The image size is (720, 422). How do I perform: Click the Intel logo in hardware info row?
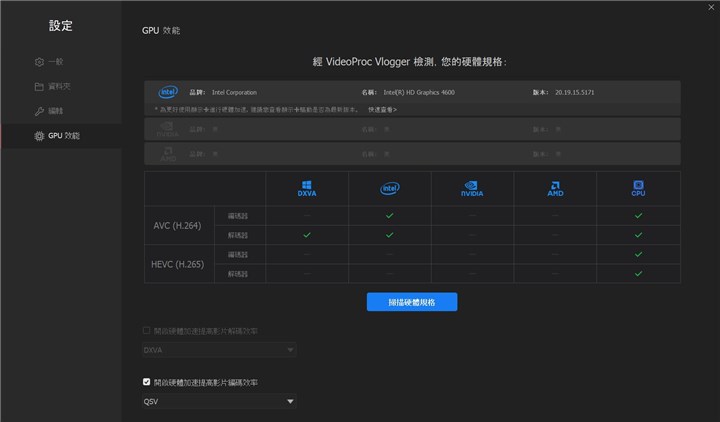168,92
